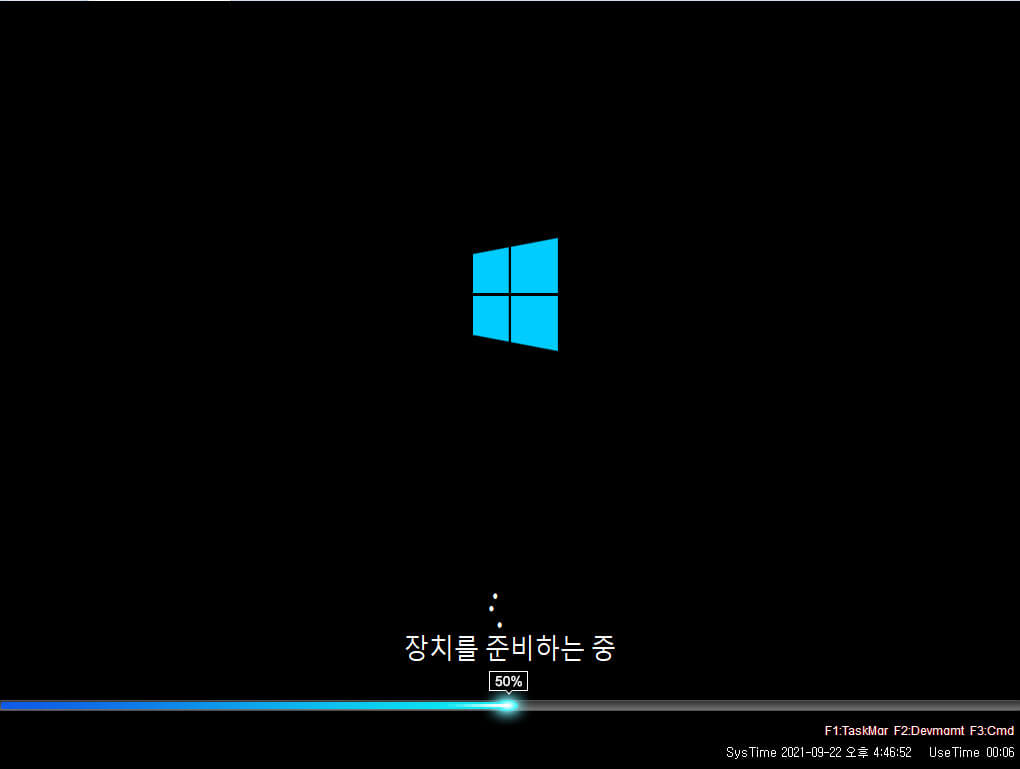Click the 50% progress tooltip label
Image resolution: width=1020 pixels, height=769 pixels.
(508, 681)
